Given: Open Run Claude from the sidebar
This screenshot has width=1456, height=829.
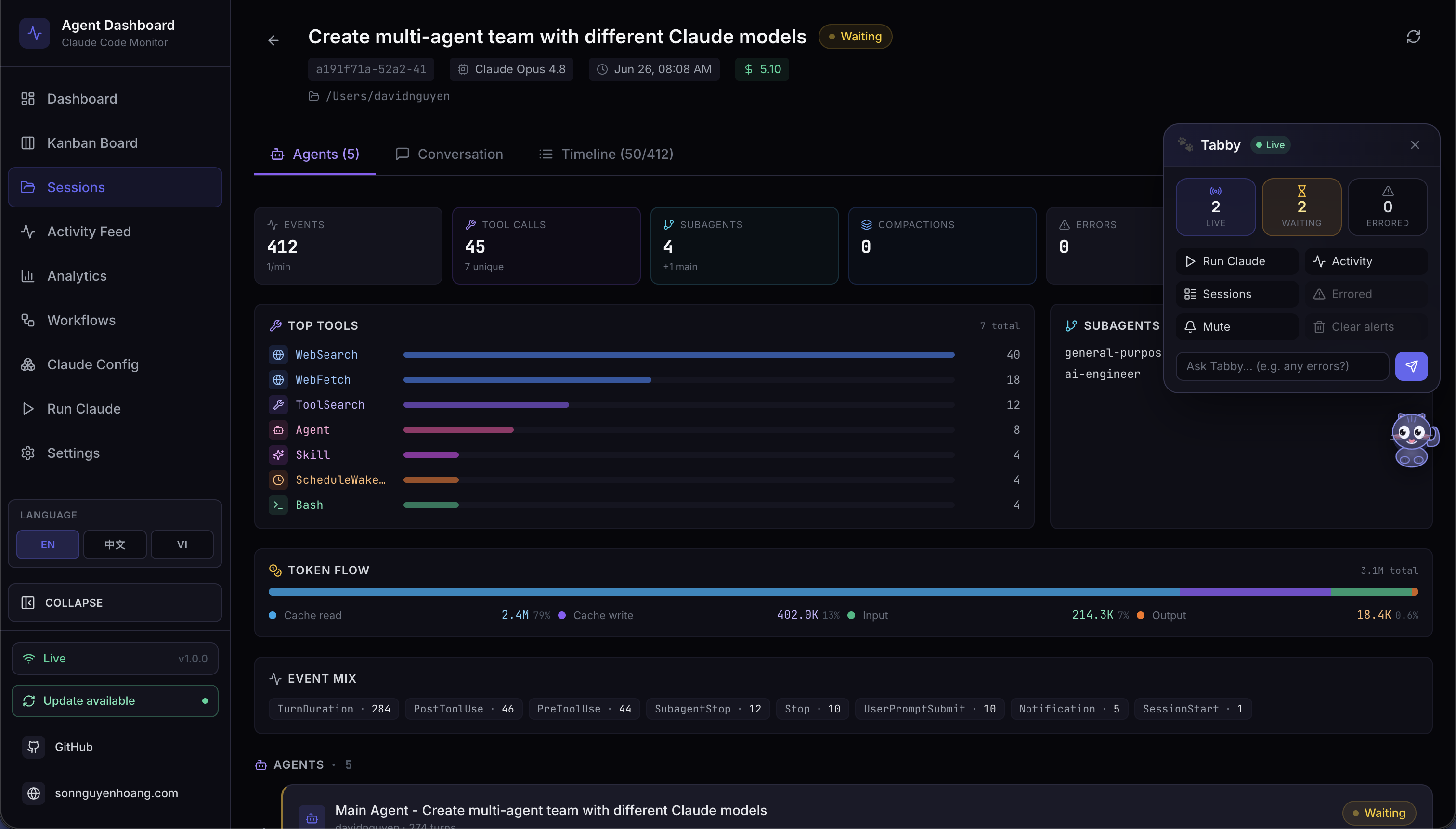Looking at the screenshot, I should (115, 409).
